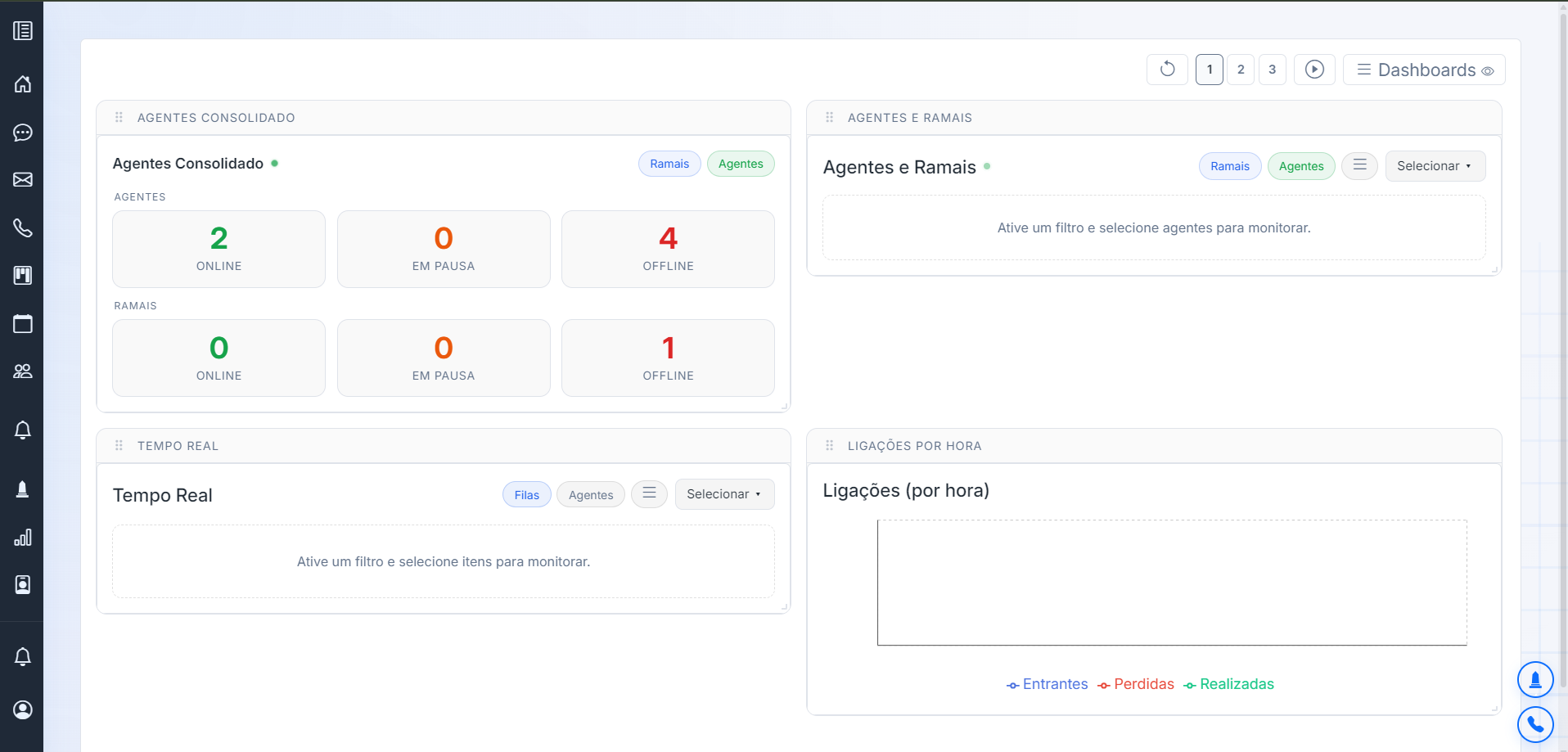This screenshot has width=1568, height=752.
Task: Open the Dashboards menu
Action: pyautogui.click(x=1424, y=70)
